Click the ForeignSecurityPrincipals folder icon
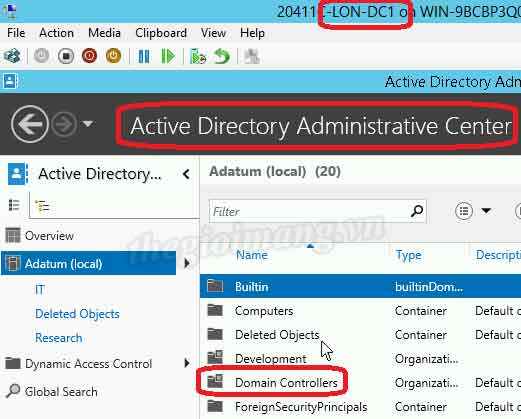521x419 pixels. (x=215, y=406)
